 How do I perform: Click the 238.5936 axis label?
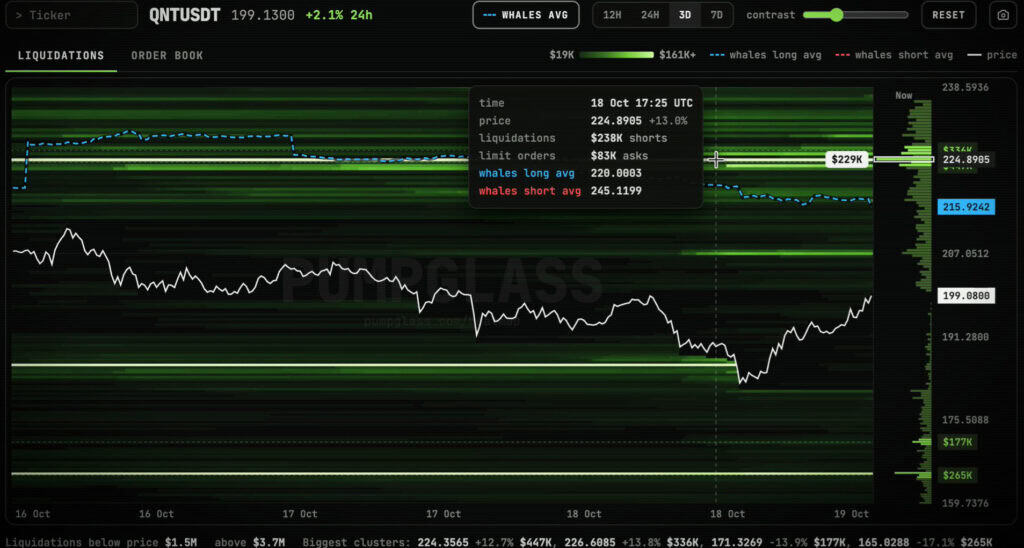(x=963, y=87)
